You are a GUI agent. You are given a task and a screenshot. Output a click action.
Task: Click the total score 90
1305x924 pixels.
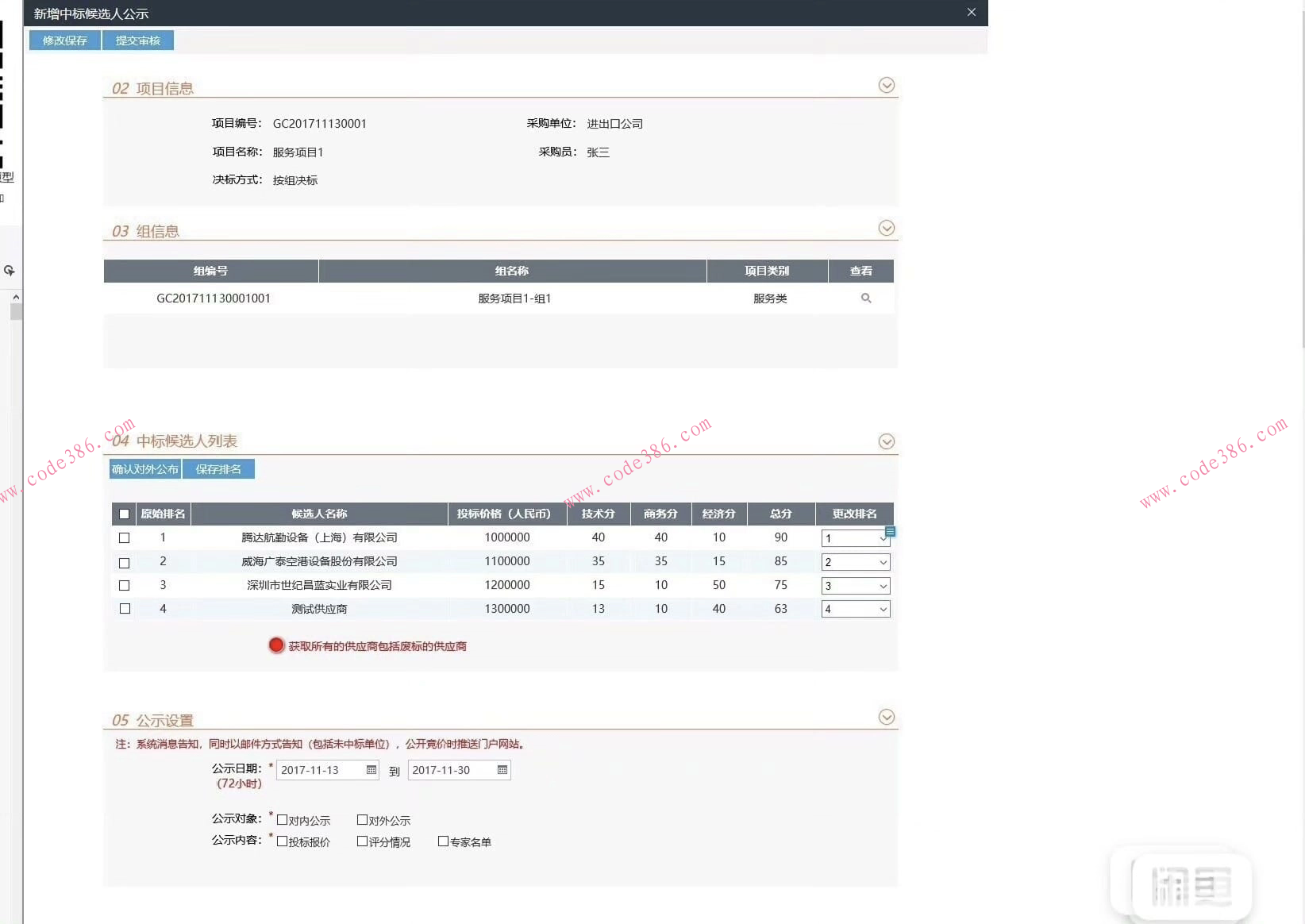tap(781, 537)
